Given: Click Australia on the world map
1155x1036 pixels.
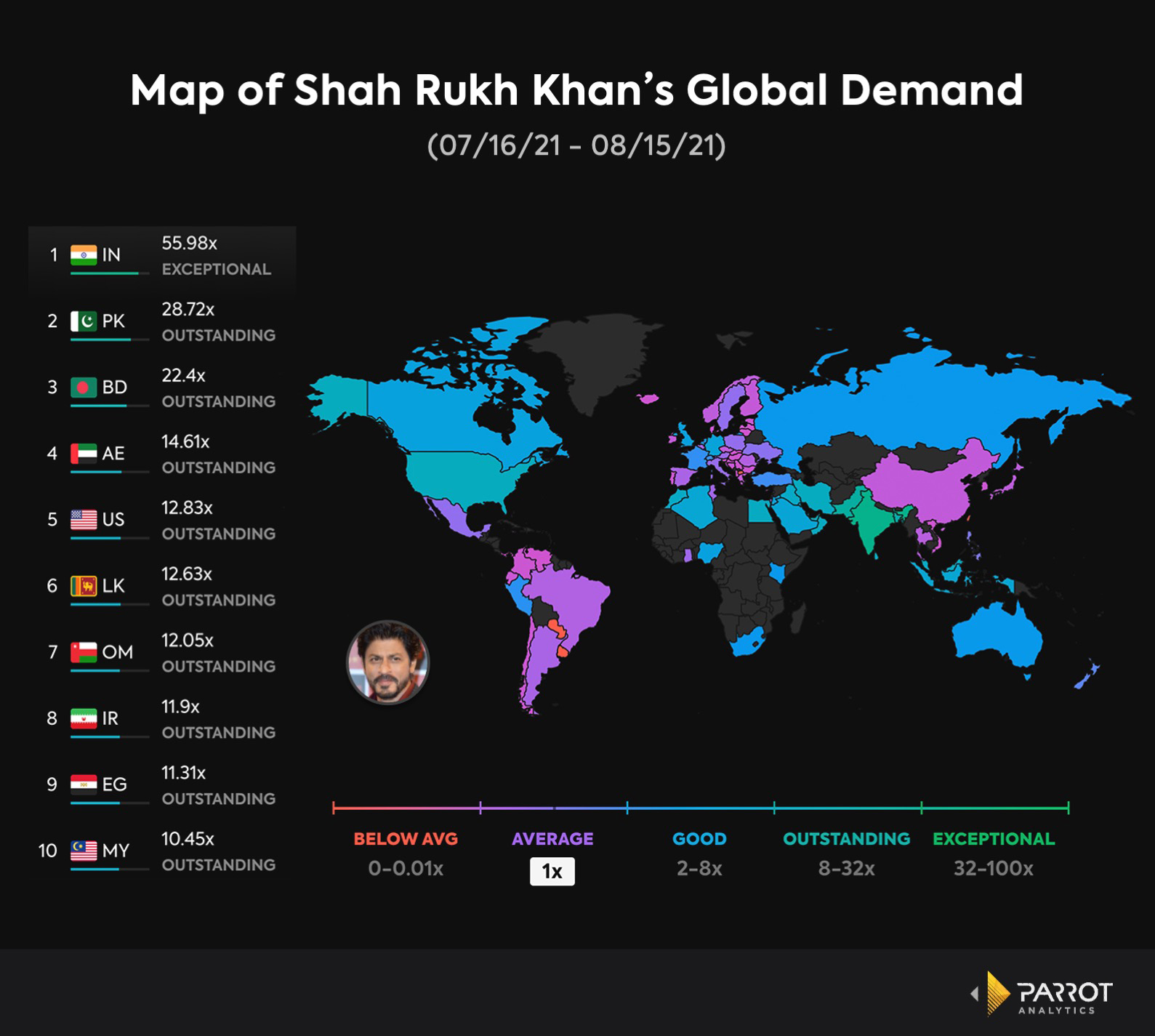Looking at the screenshot, I should pyautogui.click(x=998, y=635).
